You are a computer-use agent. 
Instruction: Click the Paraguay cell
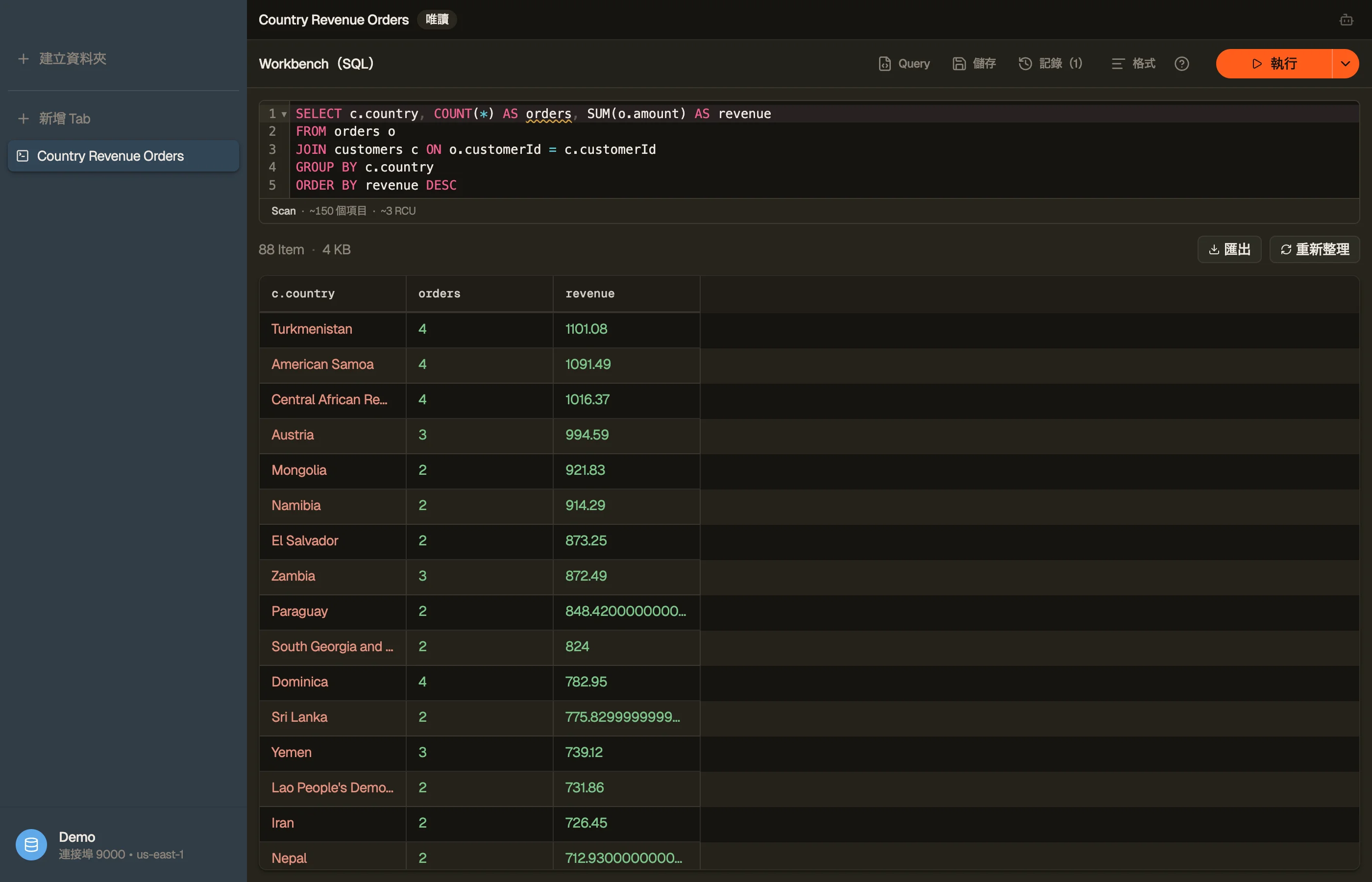(333, 612)
